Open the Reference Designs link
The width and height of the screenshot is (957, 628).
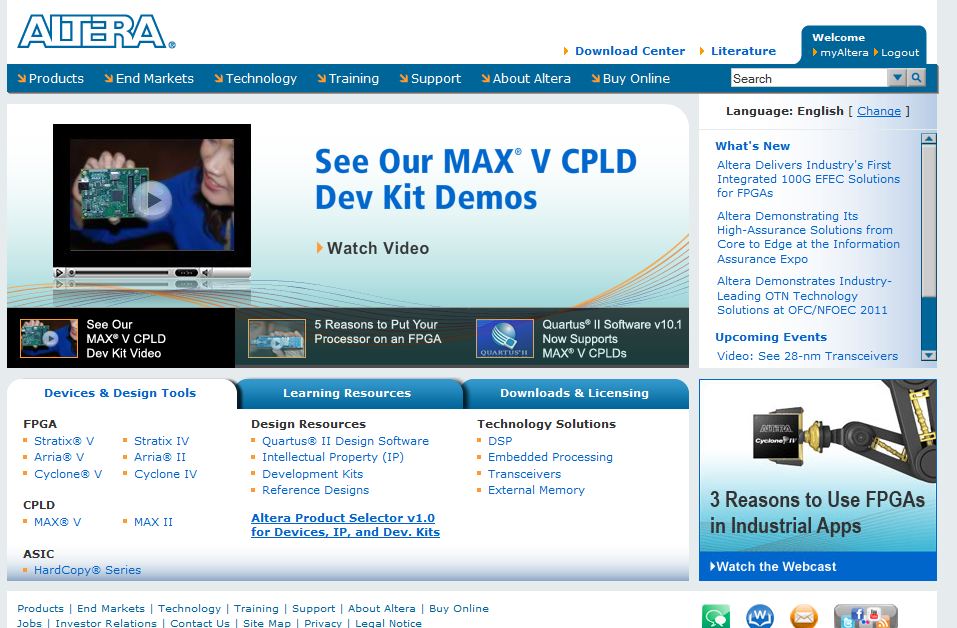pyautogui.click(x=316, y=490)
